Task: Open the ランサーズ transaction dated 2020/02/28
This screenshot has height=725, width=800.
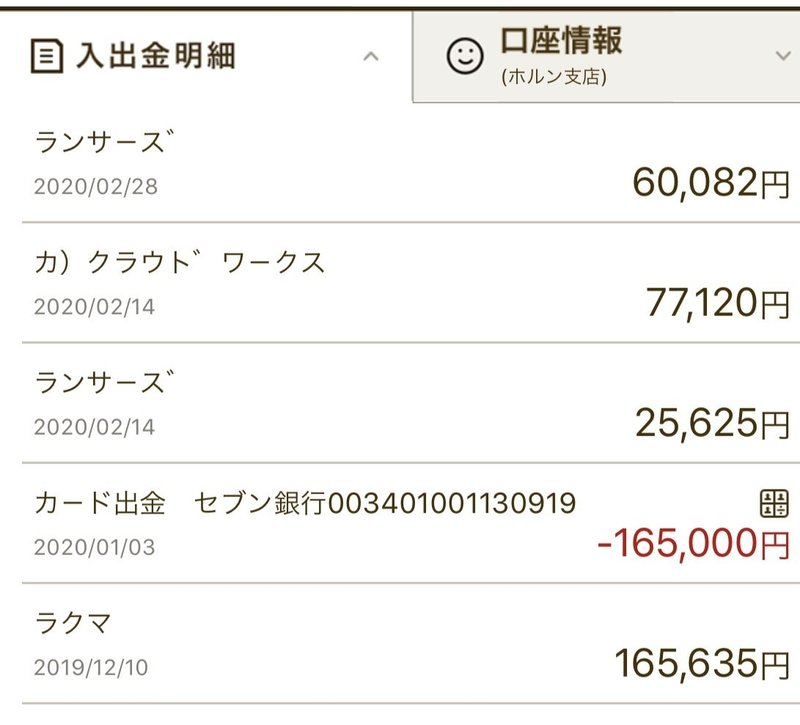Action: (400, 165)
